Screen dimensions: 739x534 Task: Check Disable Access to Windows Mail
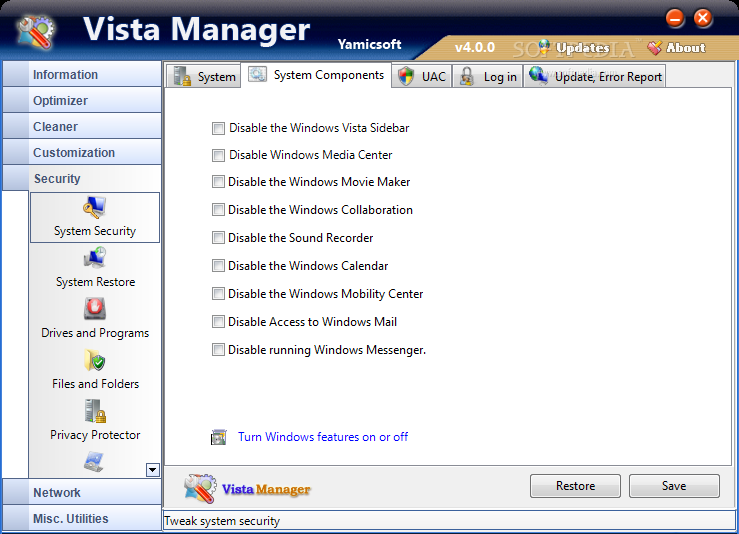218,322
